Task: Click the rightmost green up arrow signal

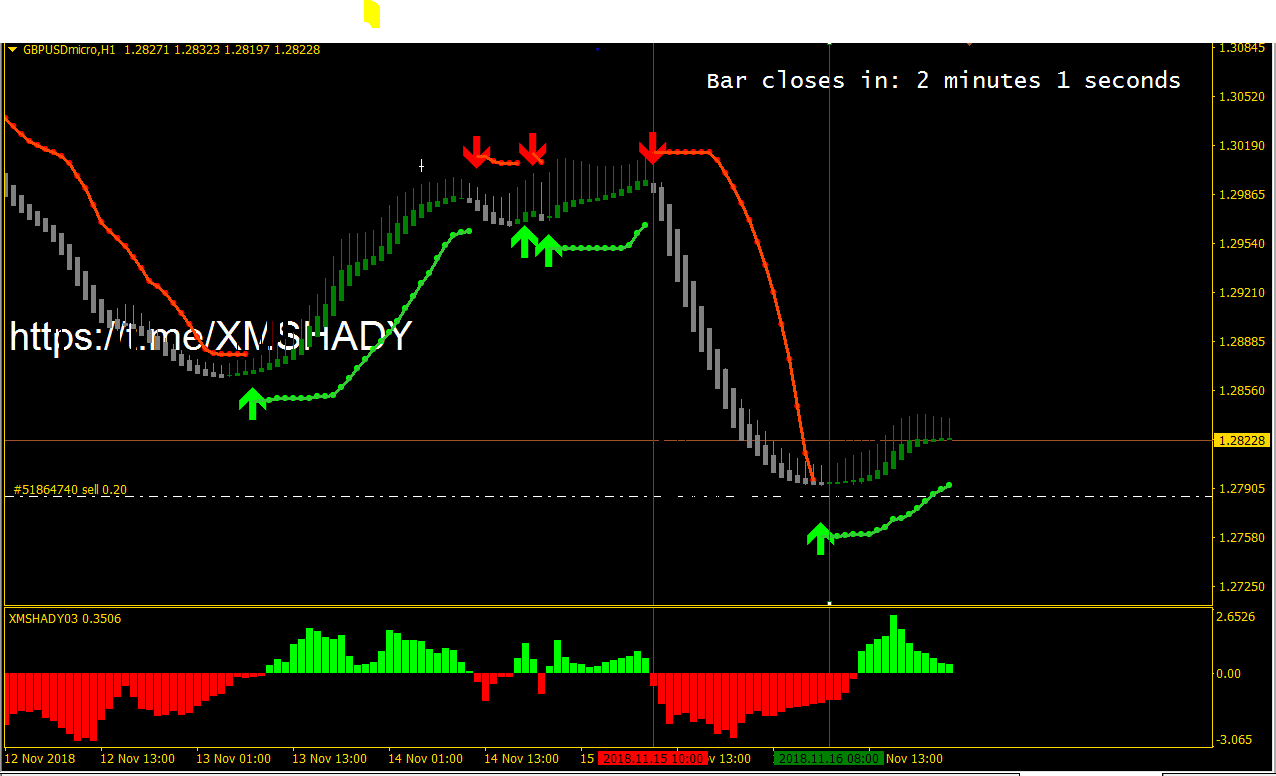Action: tap(820, 537)
